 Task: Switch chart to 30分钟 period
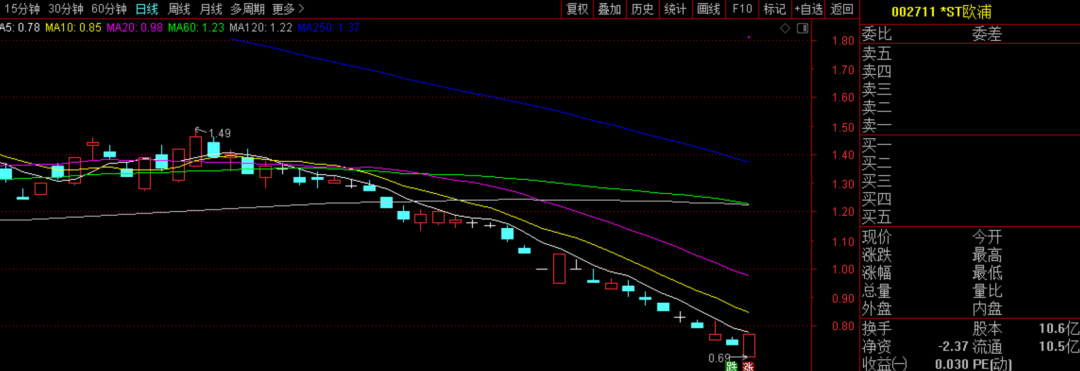(65, 9)
